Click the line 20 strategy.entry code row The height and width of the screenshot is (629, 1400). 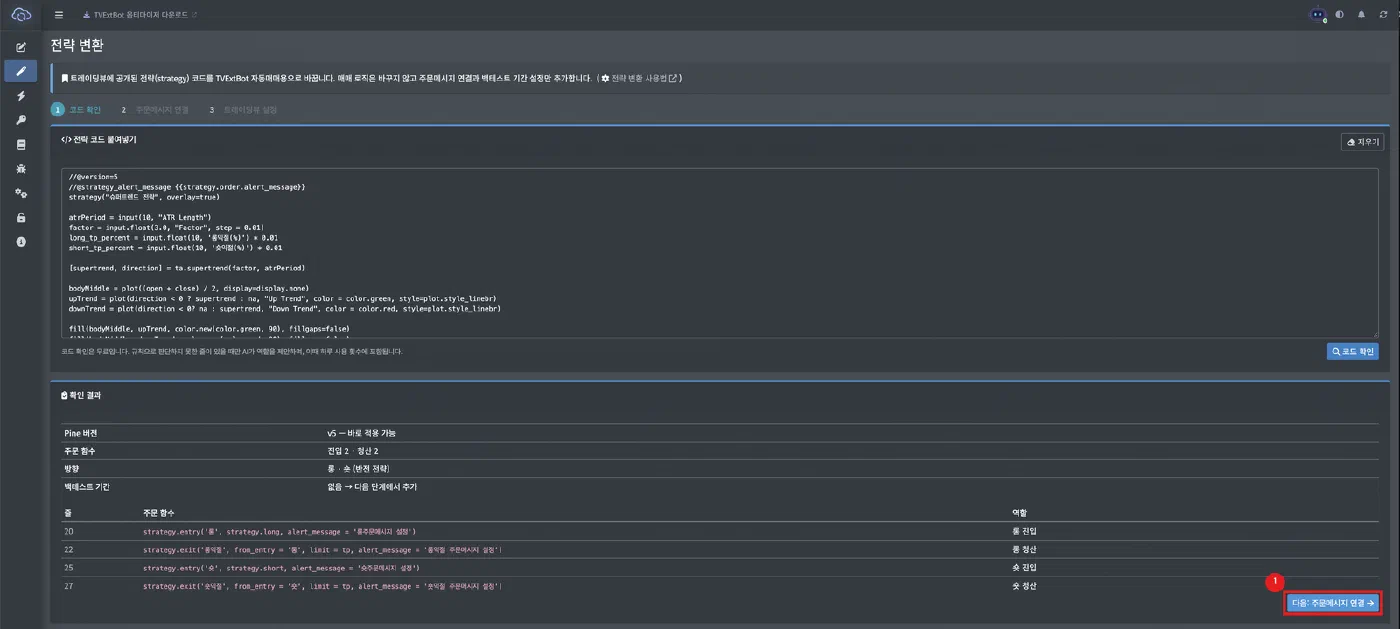719,531
